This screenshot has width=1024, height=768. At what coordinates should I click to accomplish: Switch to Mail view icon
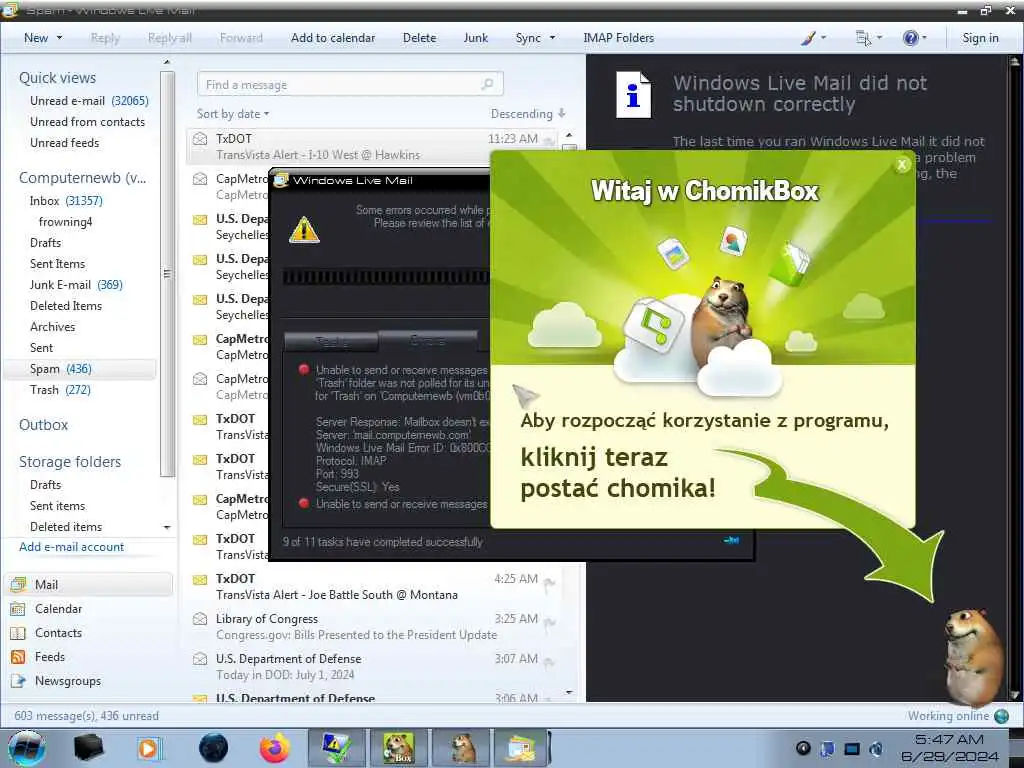coord(18,584)
